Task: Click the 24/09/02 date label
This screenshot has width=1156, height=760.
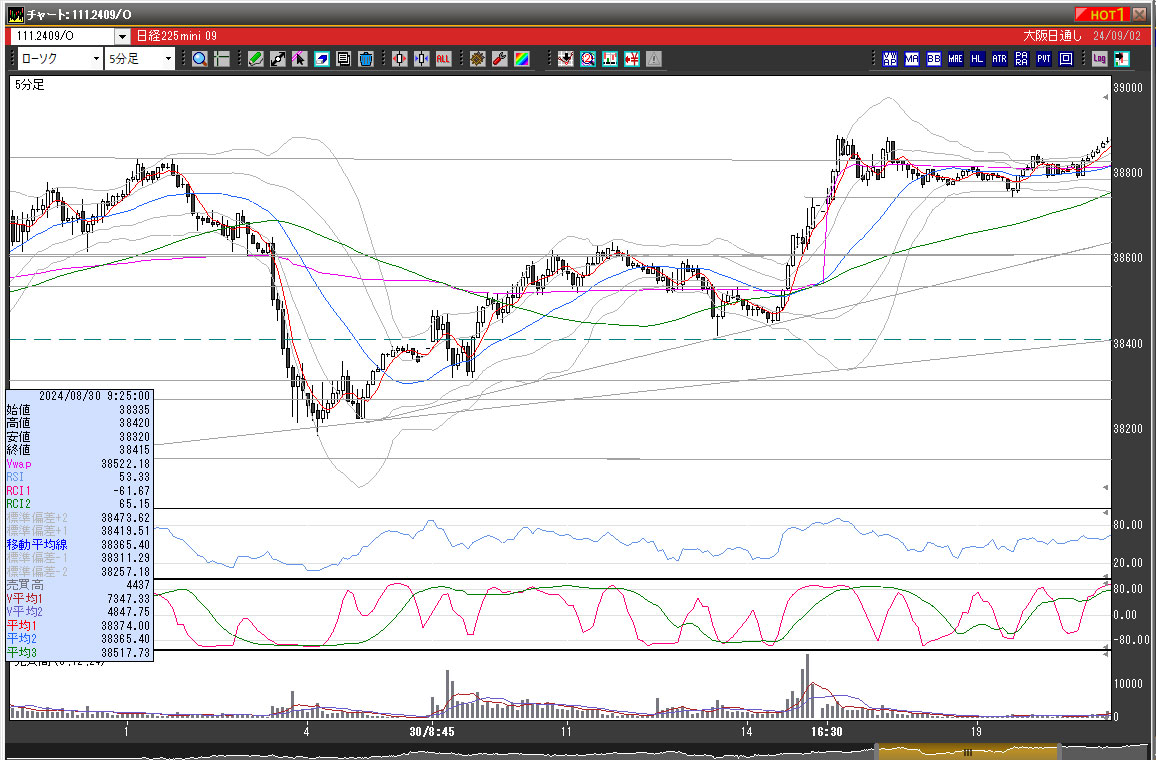Action: point(1117,36)
